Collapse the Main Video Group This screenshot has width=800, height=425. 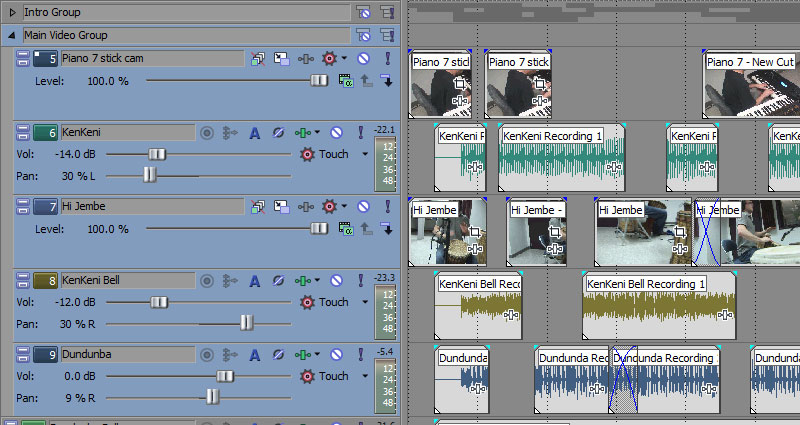coord(11,35)
